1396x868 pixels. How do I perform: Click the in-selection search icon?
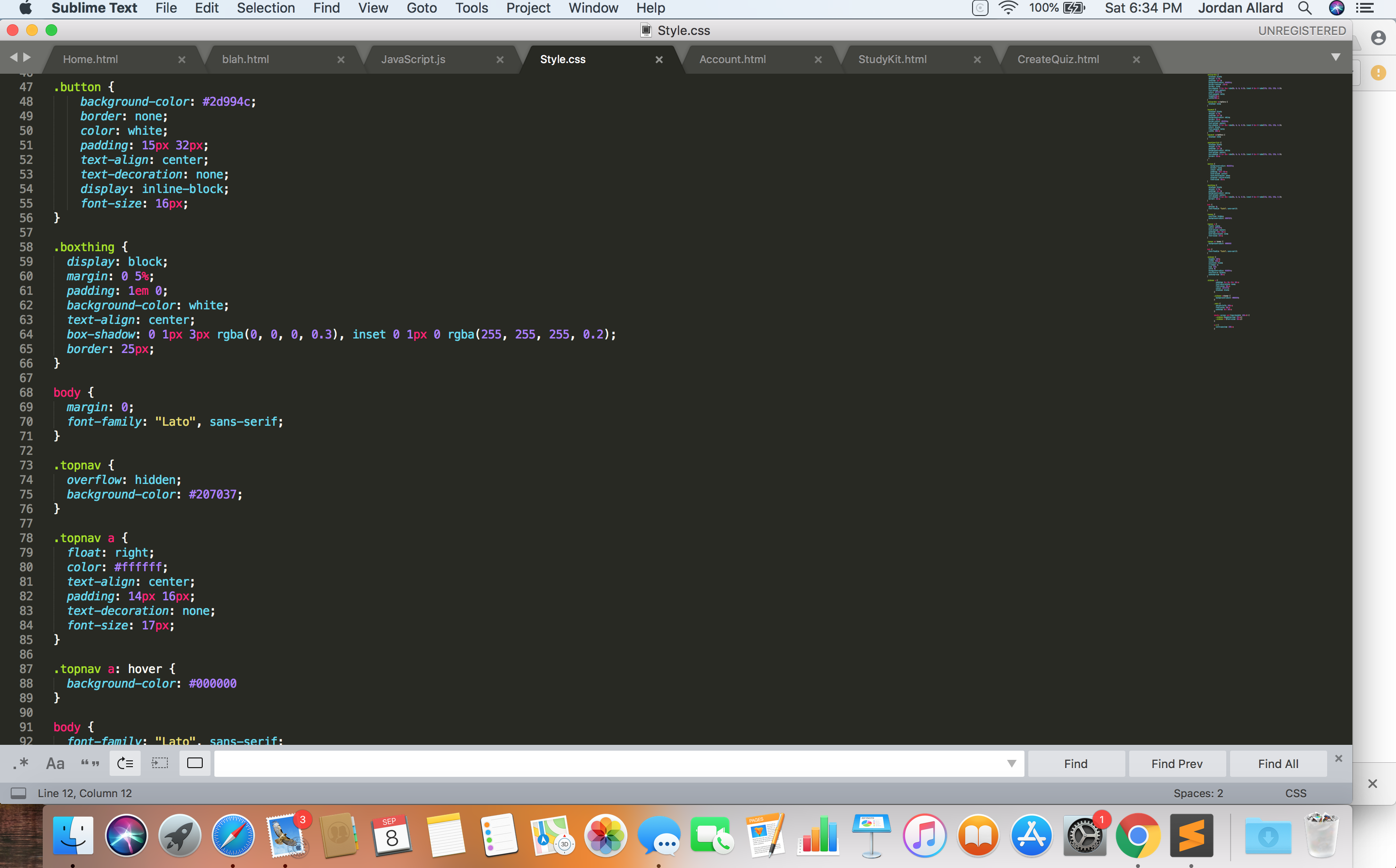(160, 764)
